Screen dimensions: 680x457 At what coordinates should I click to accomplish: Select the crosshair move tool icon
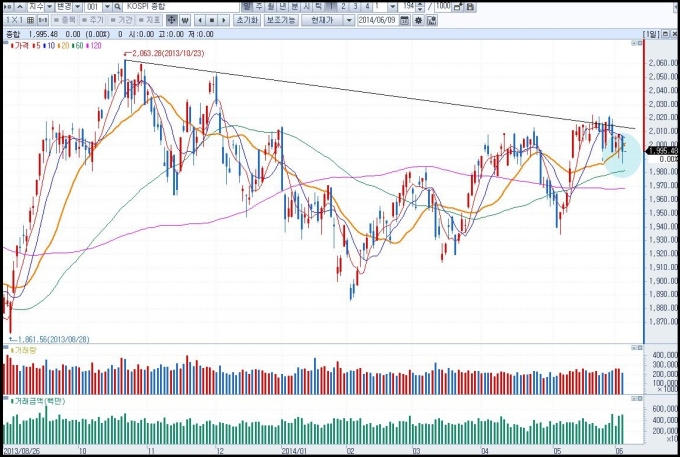coord(172,20)
